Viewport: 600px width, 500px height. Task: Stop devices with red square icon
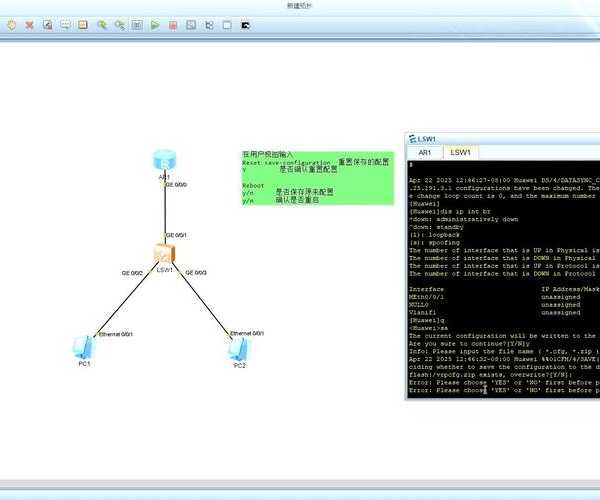[x=173, y=24]
